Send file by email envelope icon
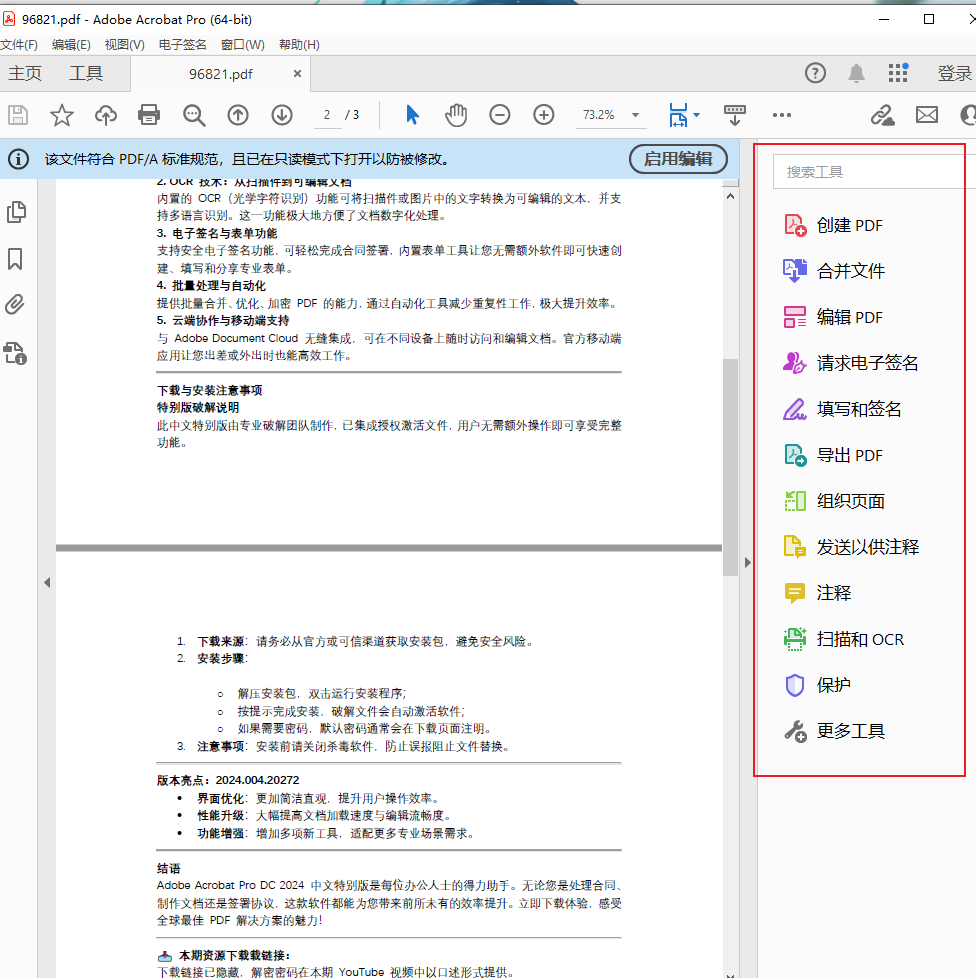 pos(927,115)
